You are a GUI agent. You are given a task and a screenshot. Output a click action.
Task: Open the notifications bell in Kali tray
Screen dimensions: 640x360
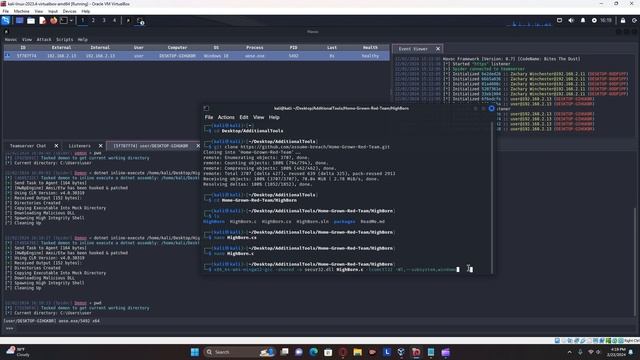pos(583,20)
